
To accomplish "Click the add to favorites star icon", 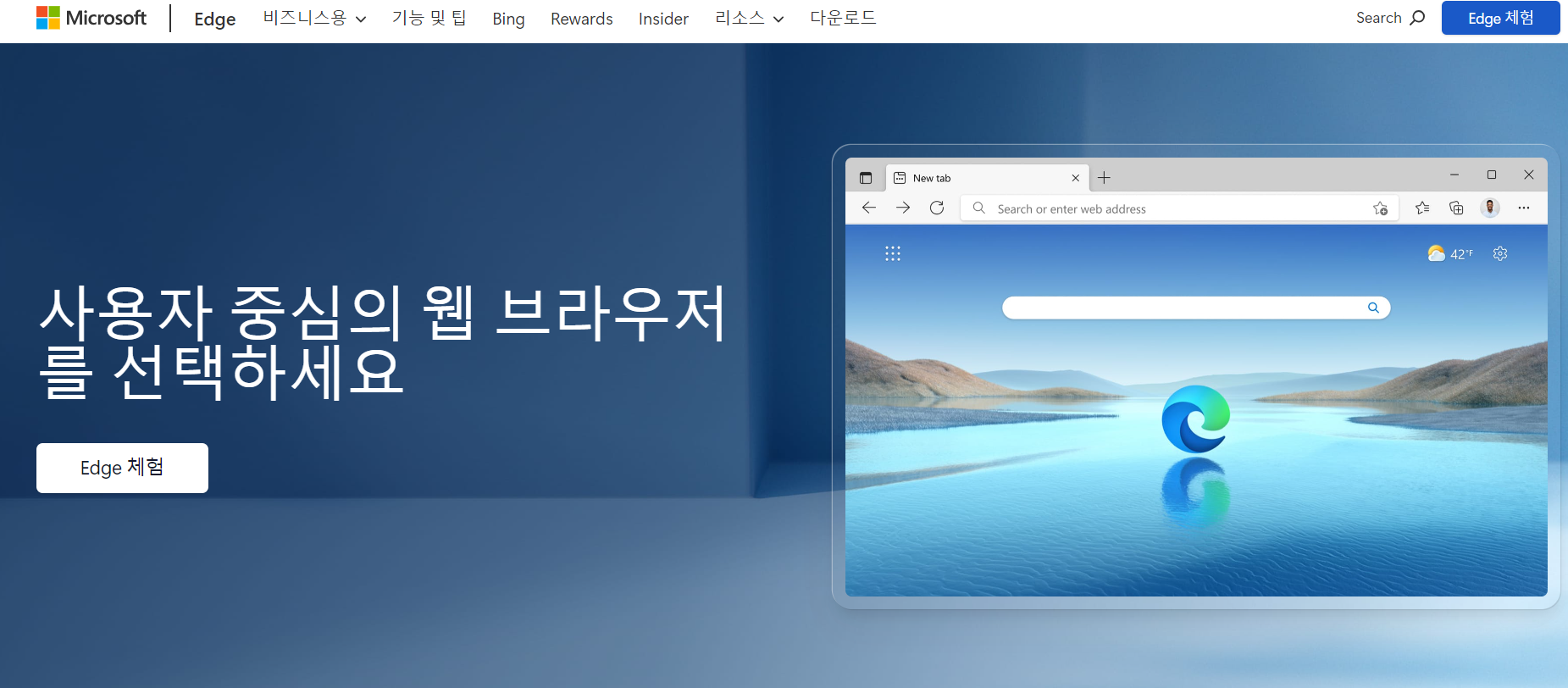I will pos(1380,208).
